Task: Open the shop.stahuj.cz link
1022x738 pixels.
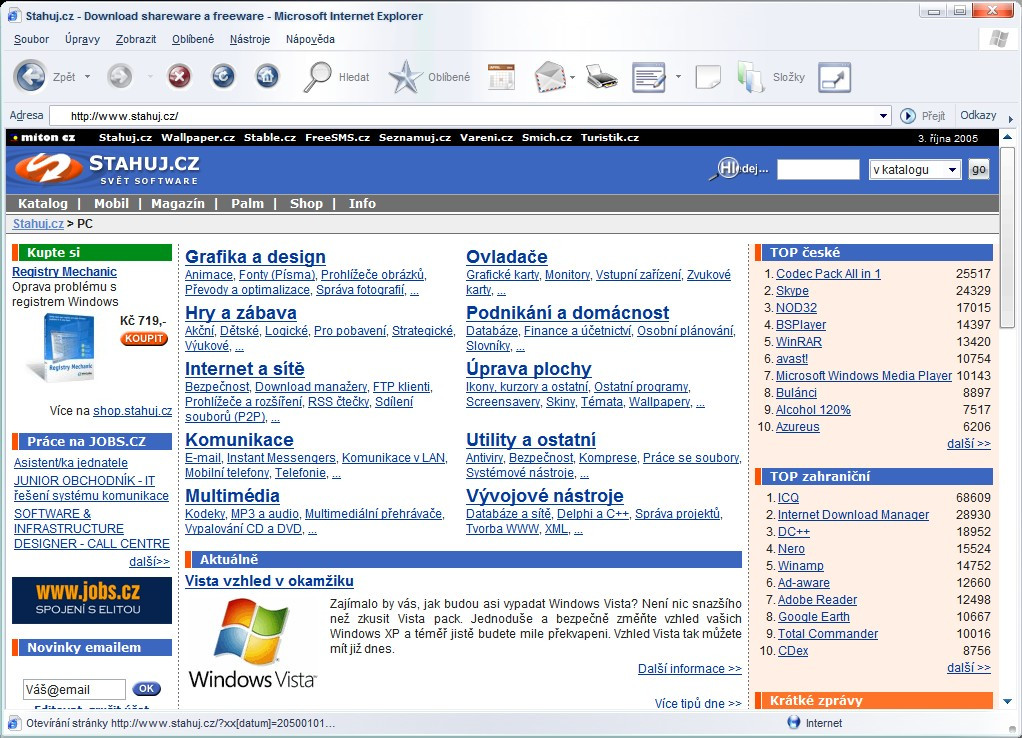Action: click(x=132, y=411)
